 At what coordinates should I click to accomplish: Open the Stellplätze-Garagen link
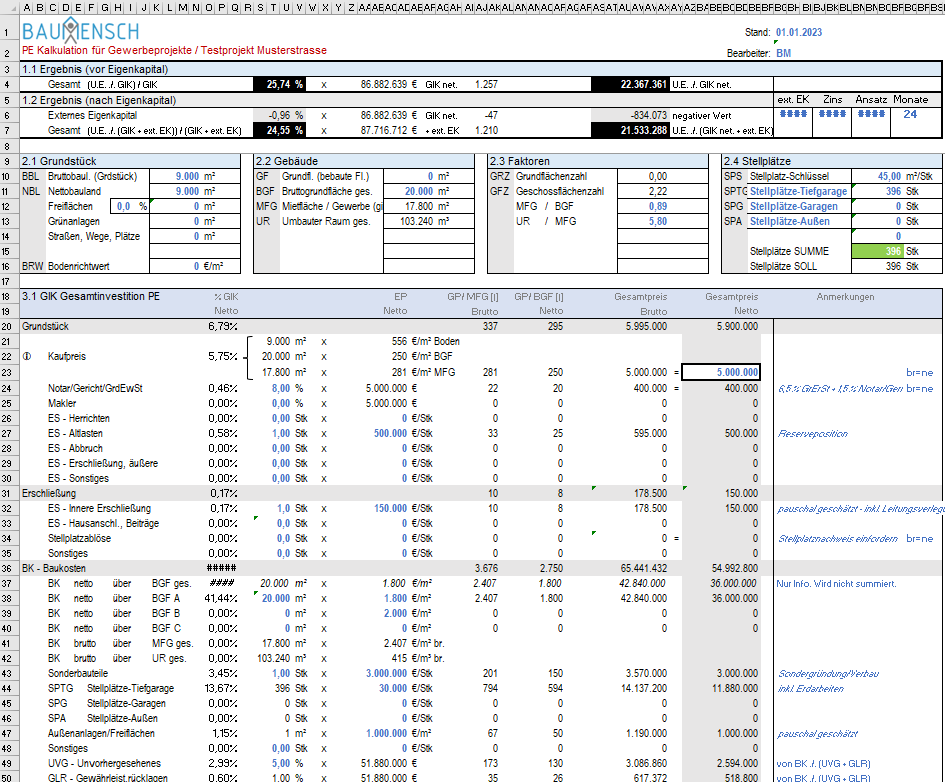tap(794, 206)
